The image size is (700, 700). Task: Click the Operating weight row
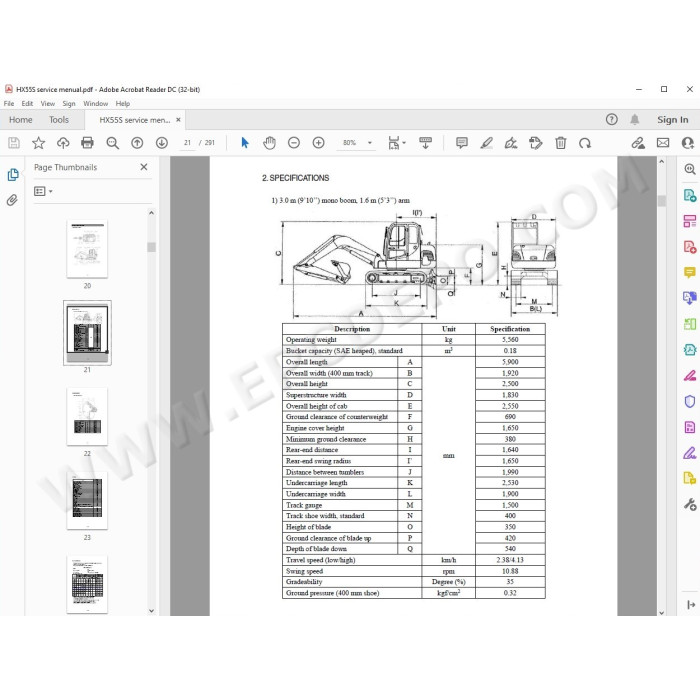pos(413,340)
